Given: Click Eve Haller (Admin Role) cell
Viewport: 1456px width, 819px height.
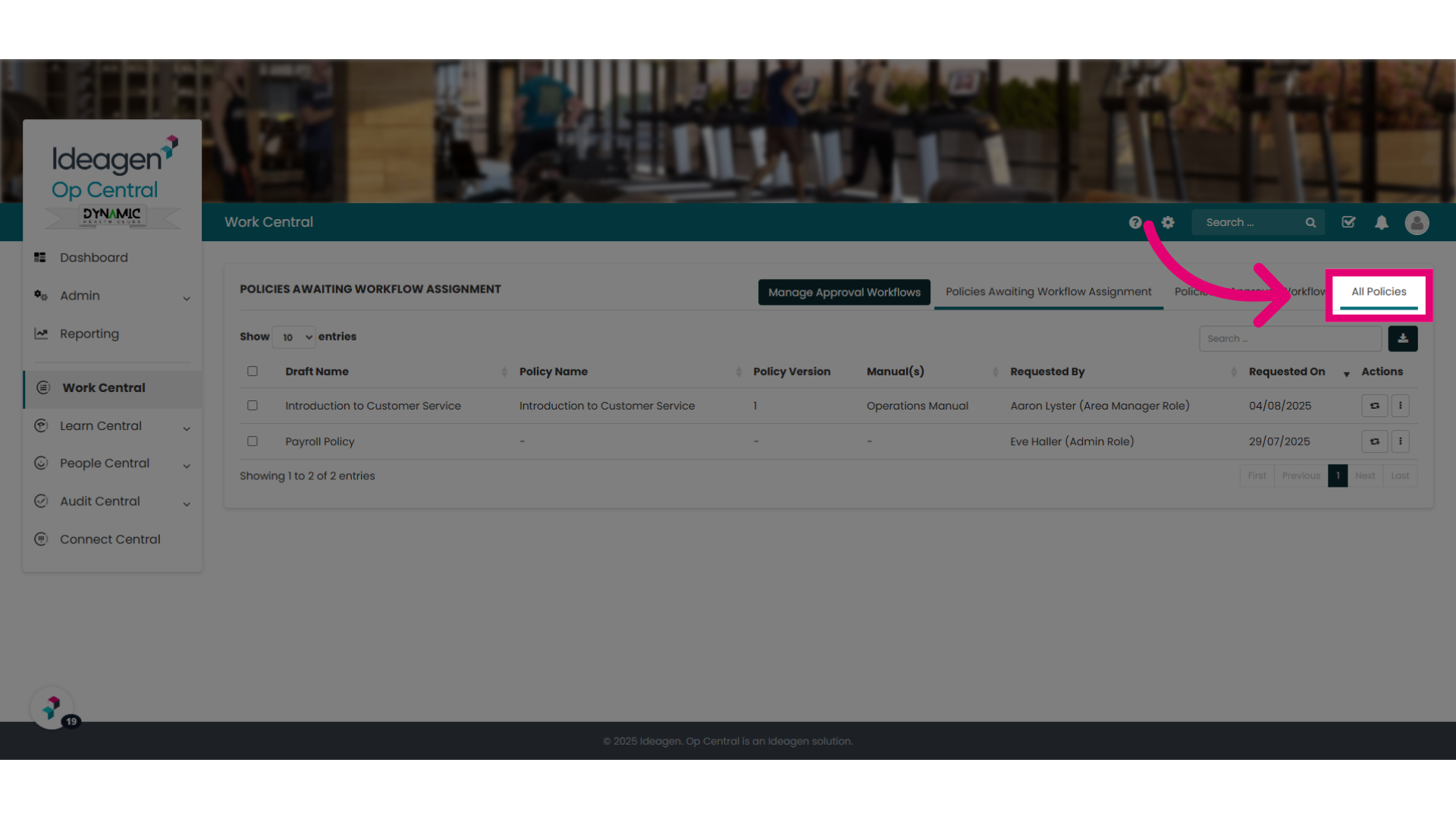Looking at the screenshot, I should pos(1072,441).
